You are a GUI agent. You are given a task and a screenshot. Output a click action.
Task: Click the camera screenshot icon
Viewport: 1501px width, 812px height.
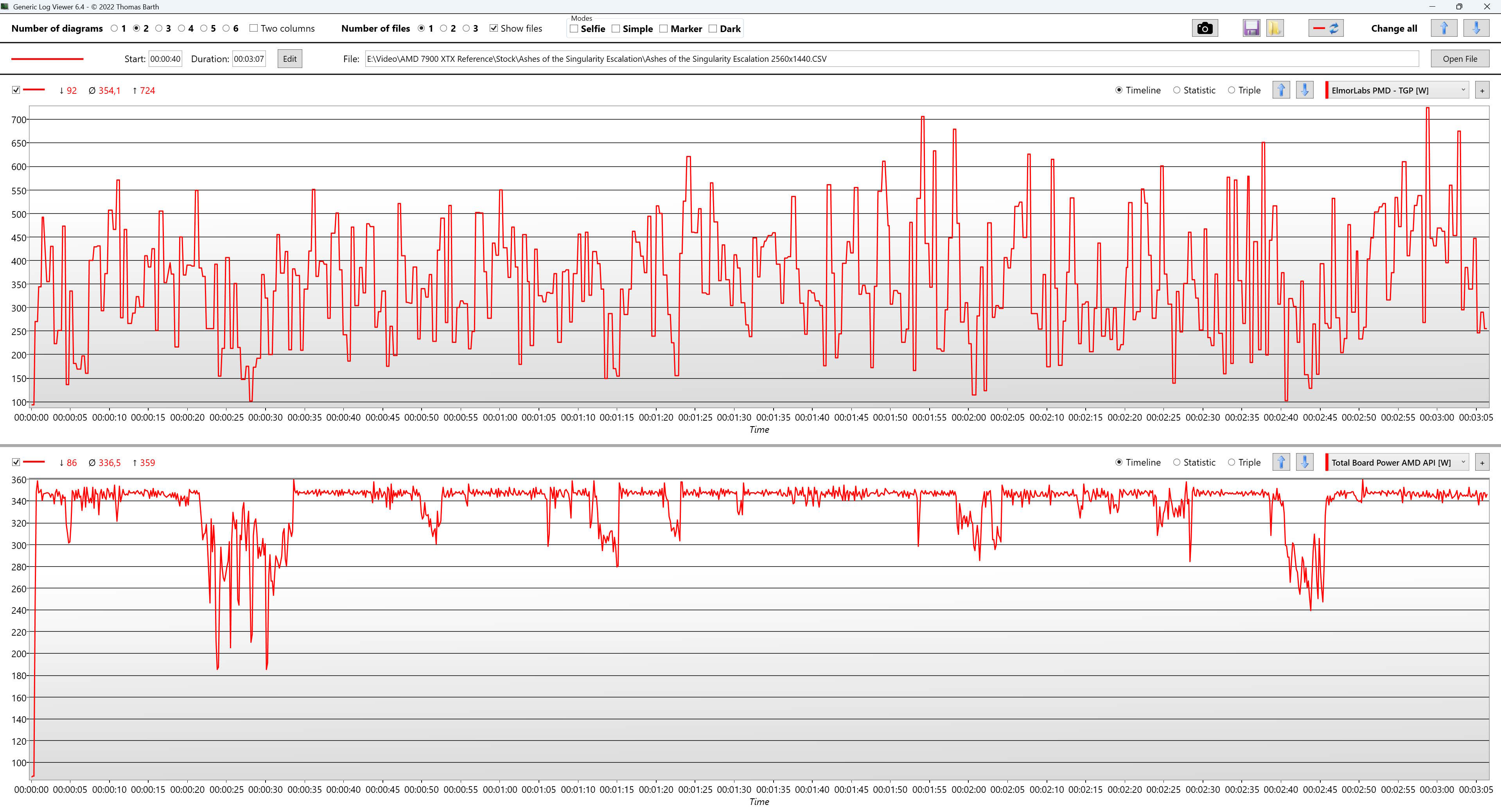click(1205, 28)
